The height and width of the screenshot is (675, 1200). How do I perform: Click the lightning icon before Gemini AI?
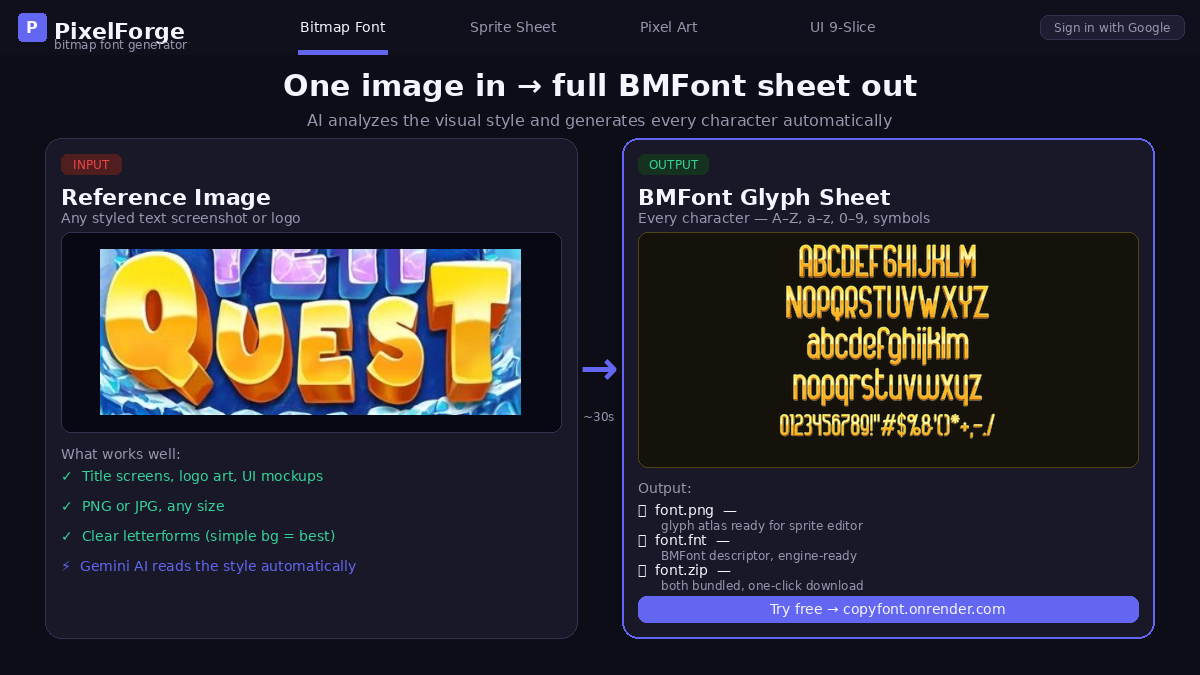click(x=66, y=566)
